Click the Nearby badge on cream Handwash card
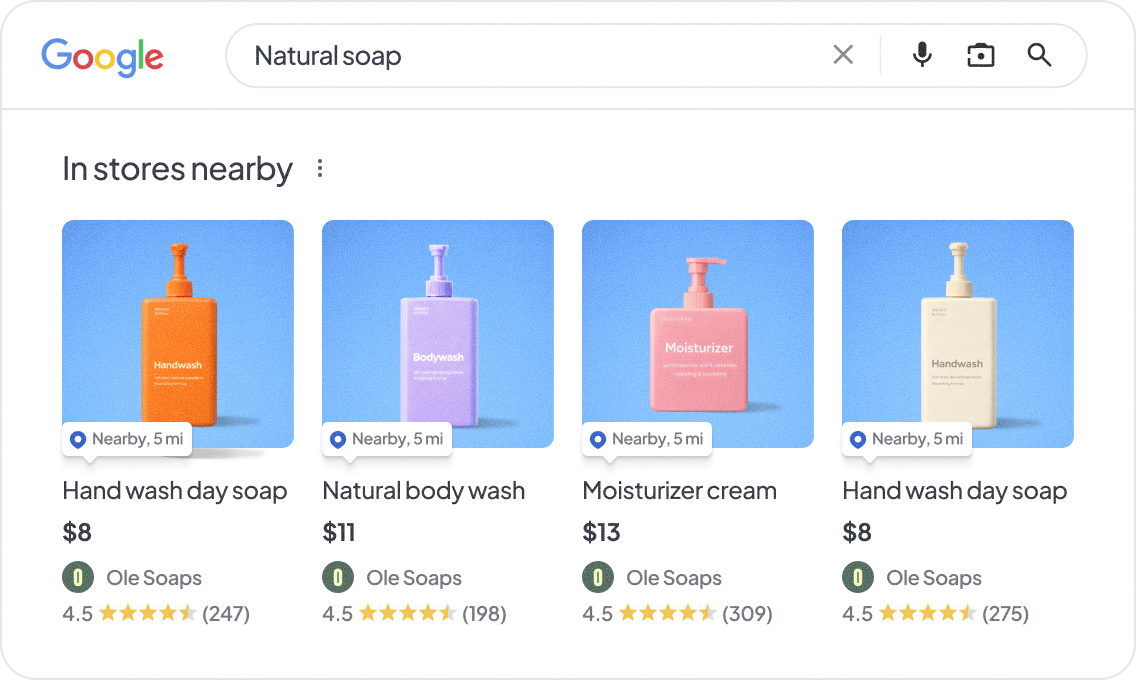 (907, 439)
